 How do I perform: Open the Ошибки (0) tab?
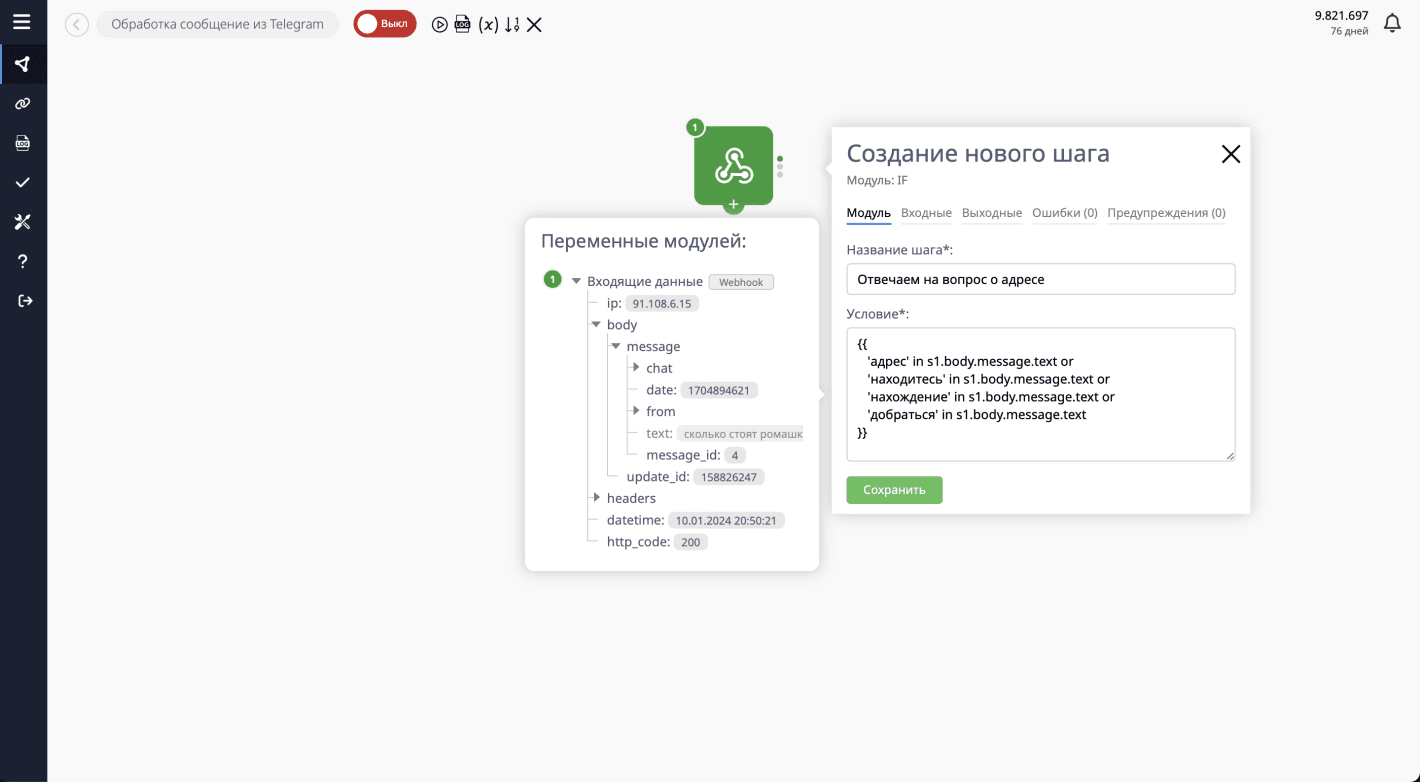point(1064,213)
